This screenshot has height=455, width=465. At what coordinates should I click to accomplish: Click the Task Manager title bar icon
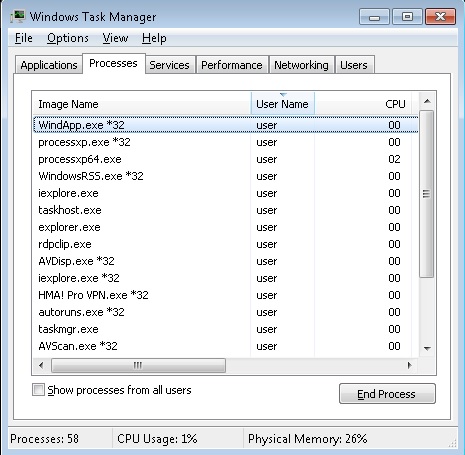click(18, 16)
